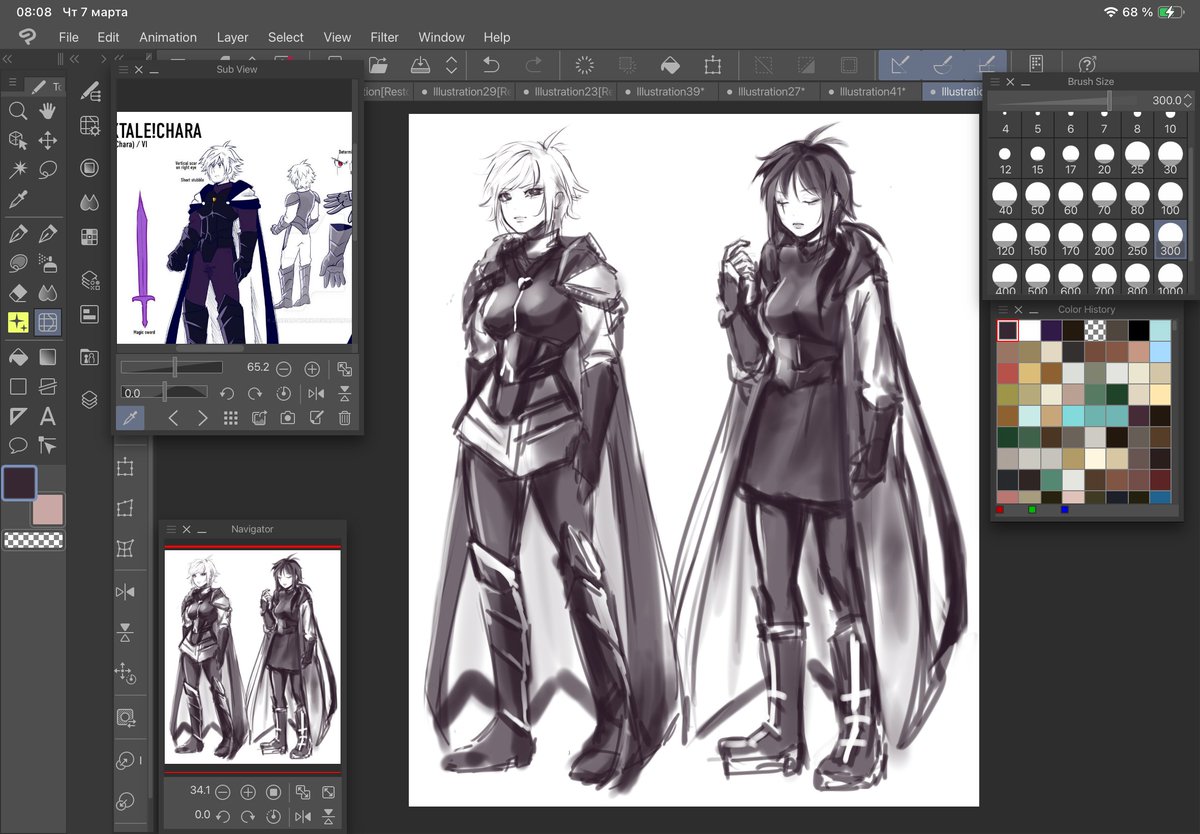
Task: Open Sub View panel hamburger menu
Action: [x=123, y=70]
